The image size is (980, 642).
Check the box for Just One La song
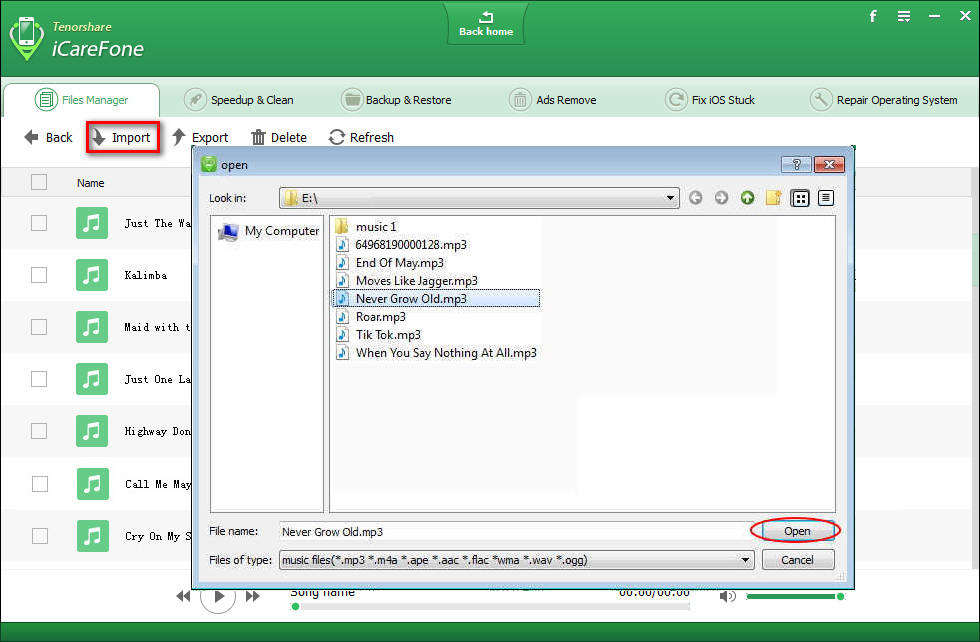39,379
